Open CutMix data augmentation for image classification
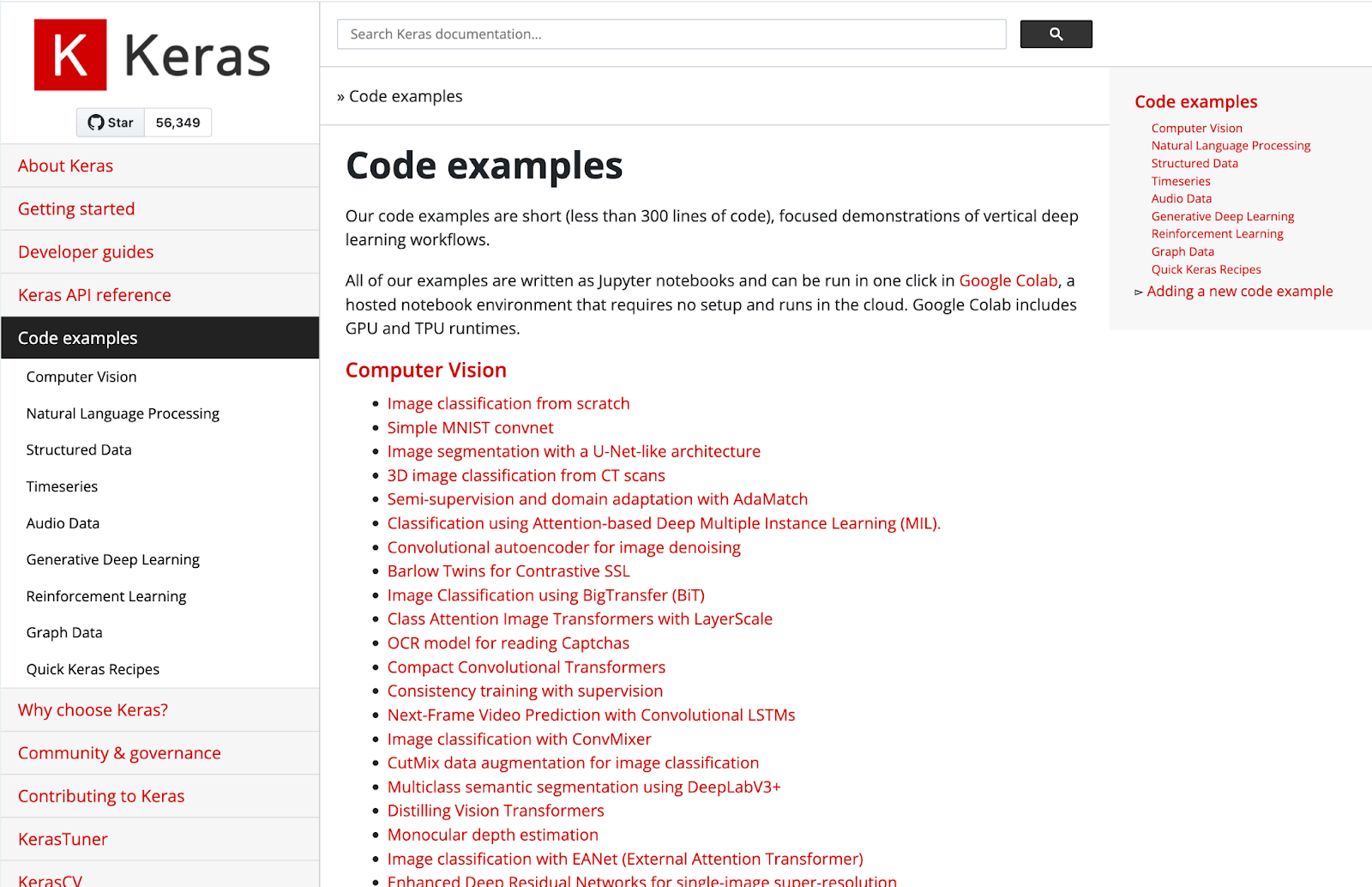The image size is (1372, 887). 573,763
